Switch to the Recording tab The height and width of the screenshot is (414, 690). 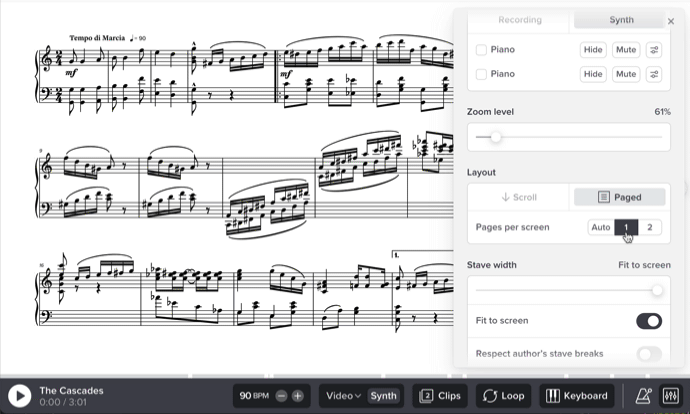tap(520, 20)
